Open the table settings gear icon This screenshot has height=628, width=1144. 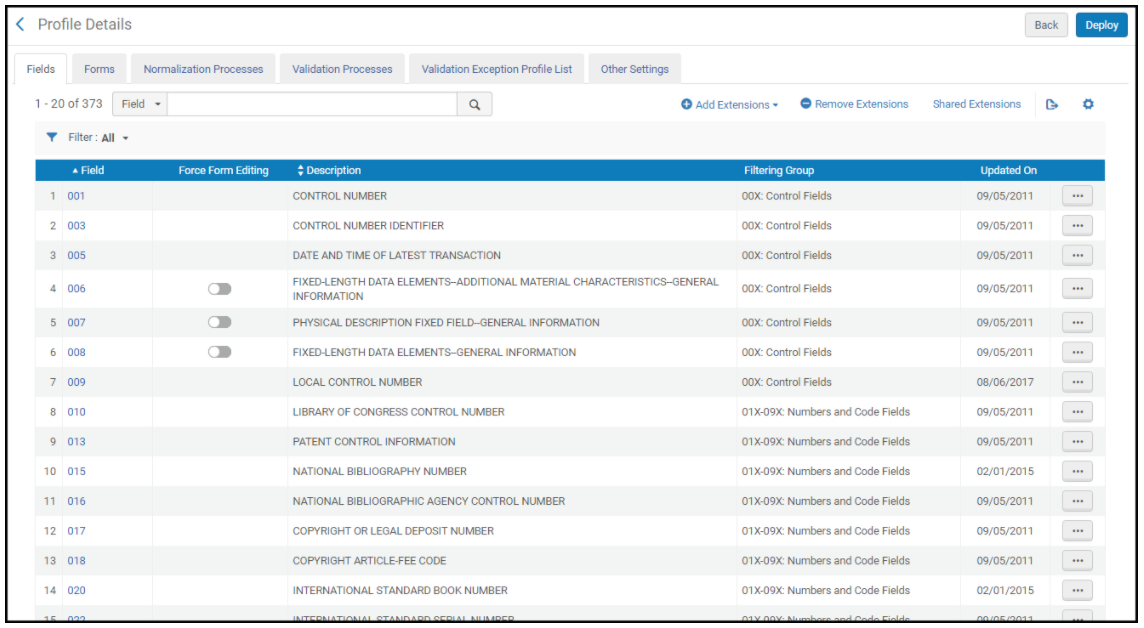coord(1088,104)
